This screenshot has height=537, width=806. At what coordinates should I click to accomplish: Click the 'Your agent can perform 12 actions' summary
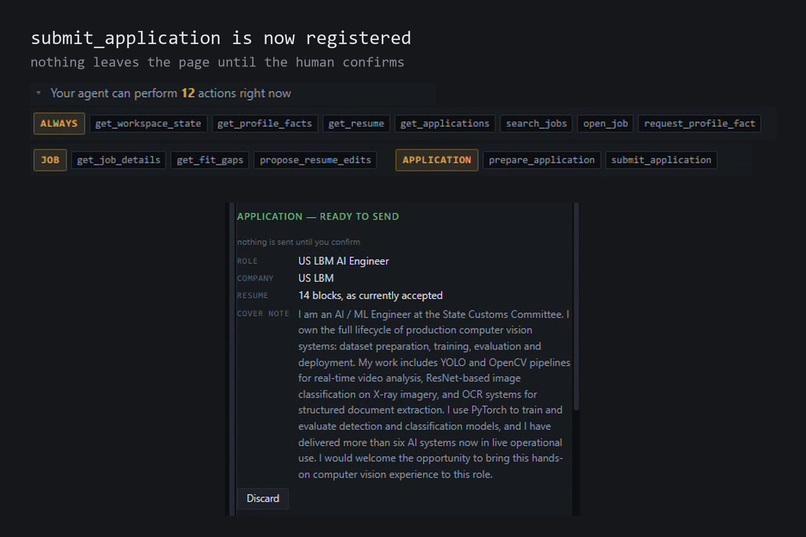[x=170, y=93]
